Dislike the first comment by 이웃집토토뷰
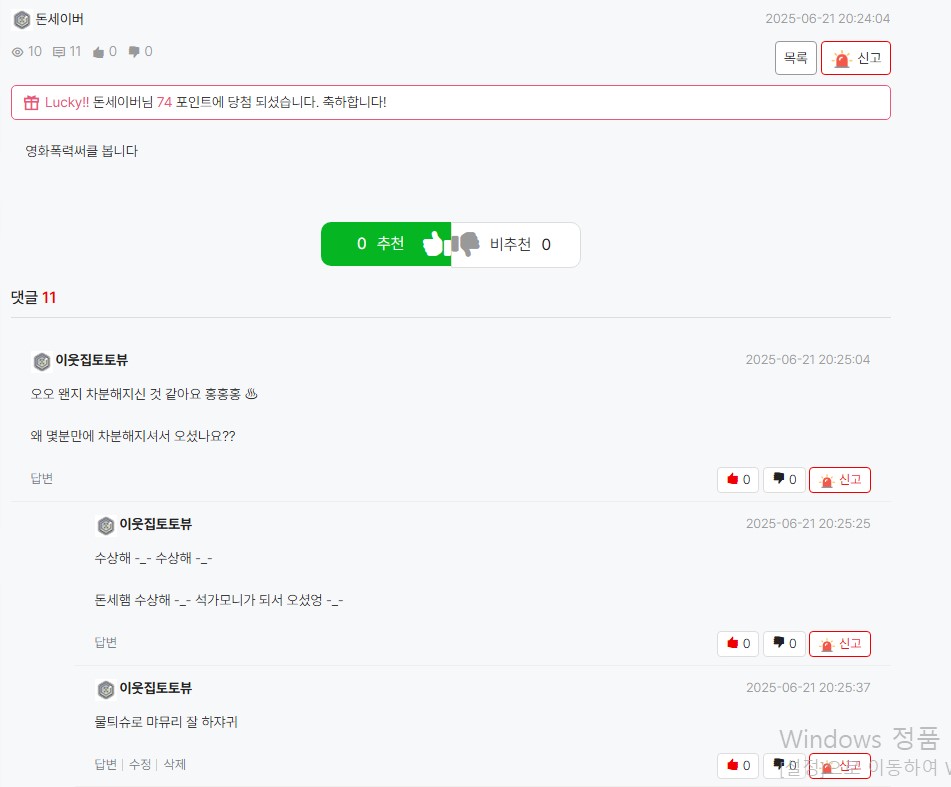The width and height of the screenshot is (951, 787). coord(784,480)
